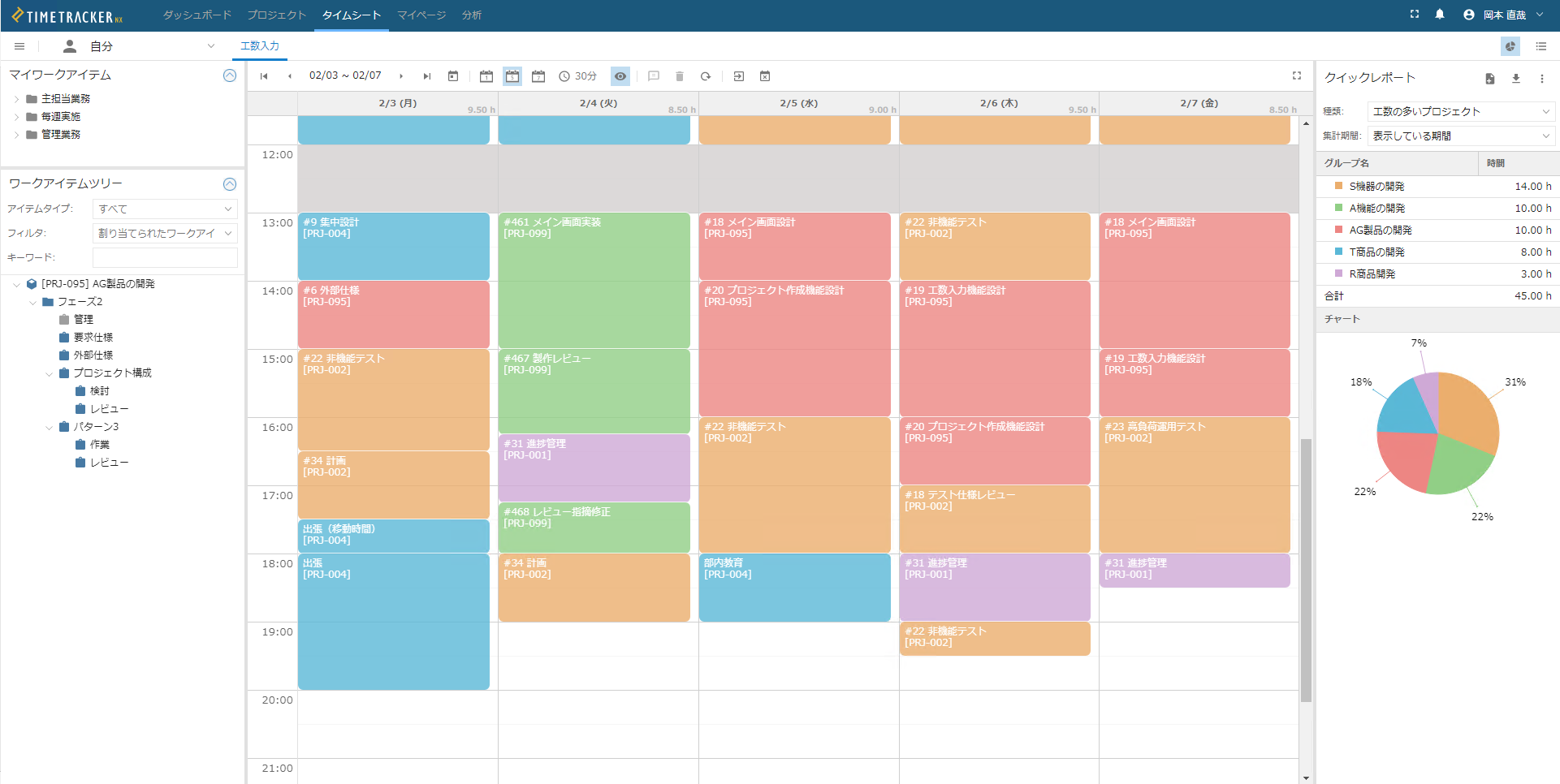
Task: Click the notification bell icon
Action: pyautogui.click(x=1440, y=15)
